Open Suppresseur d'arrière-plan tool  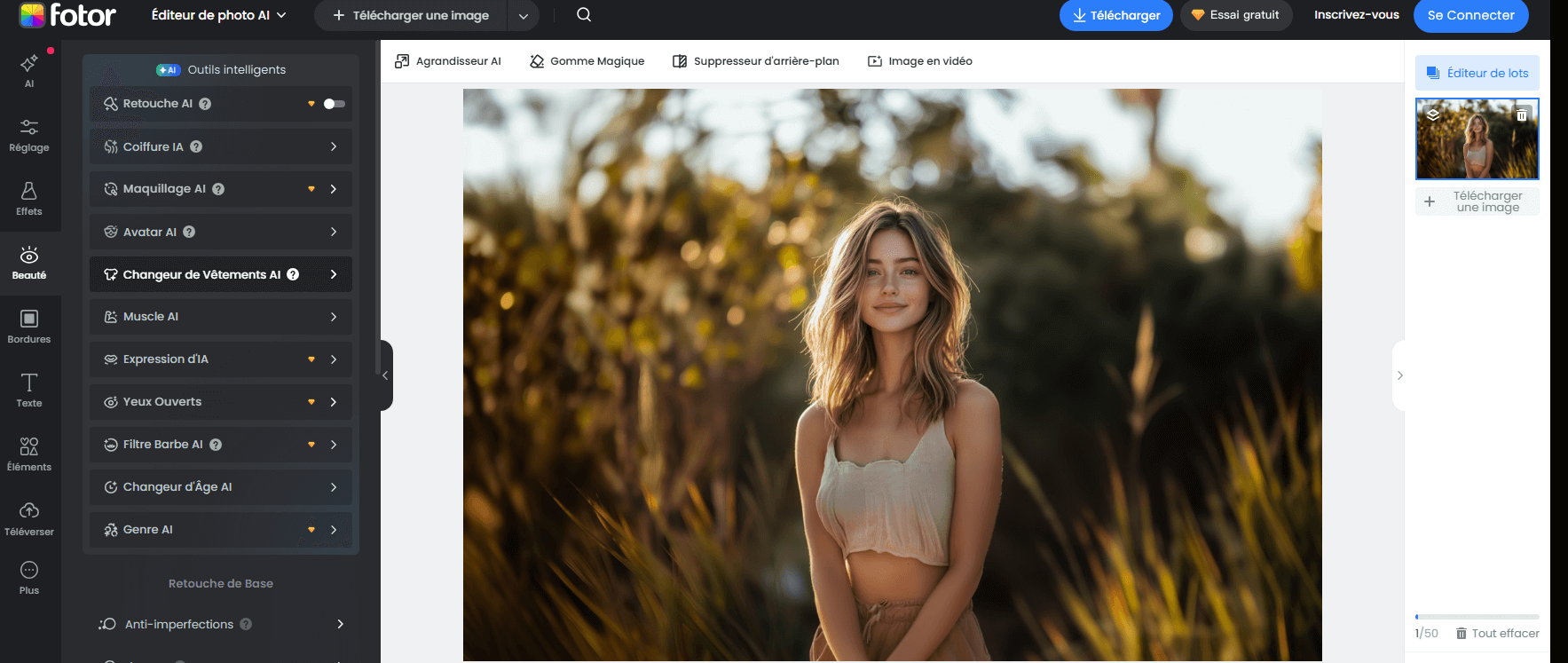pyautogui.click(x=756, y=61)
